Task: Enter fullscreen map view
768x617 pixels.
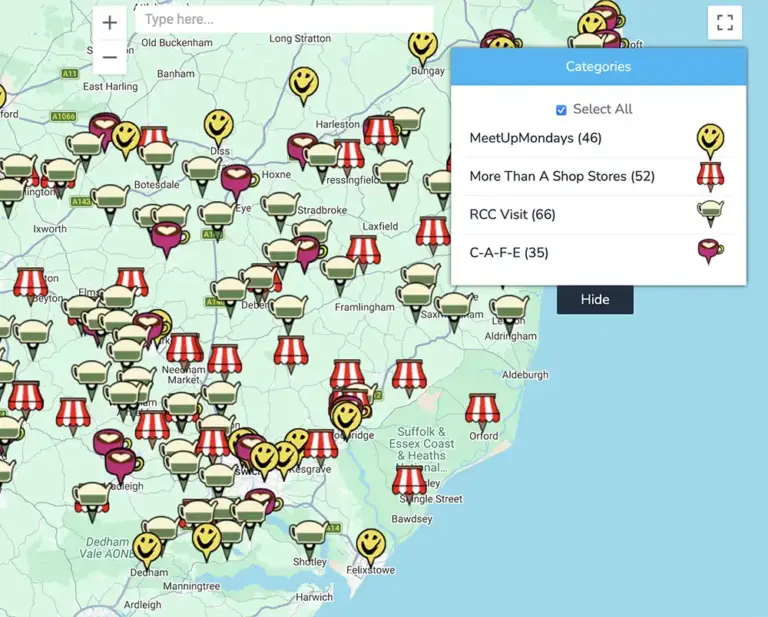Action: click(x=724, y=22)
